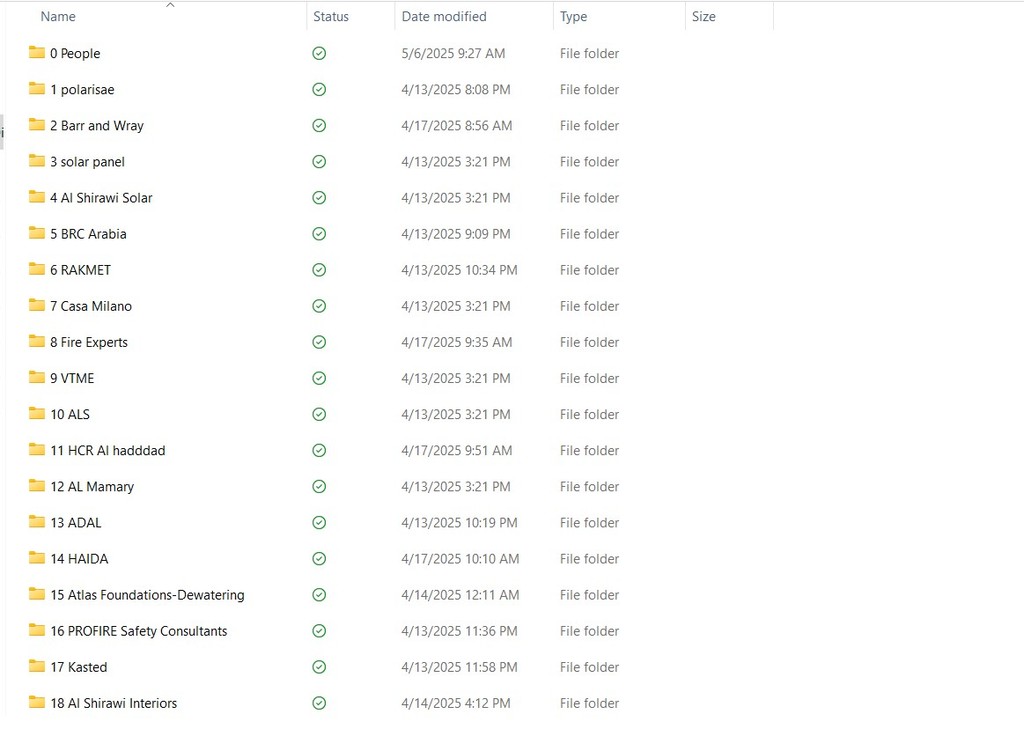Sort by the Date modified column header
Screen dimensions: 1024x729
point(444,16)
